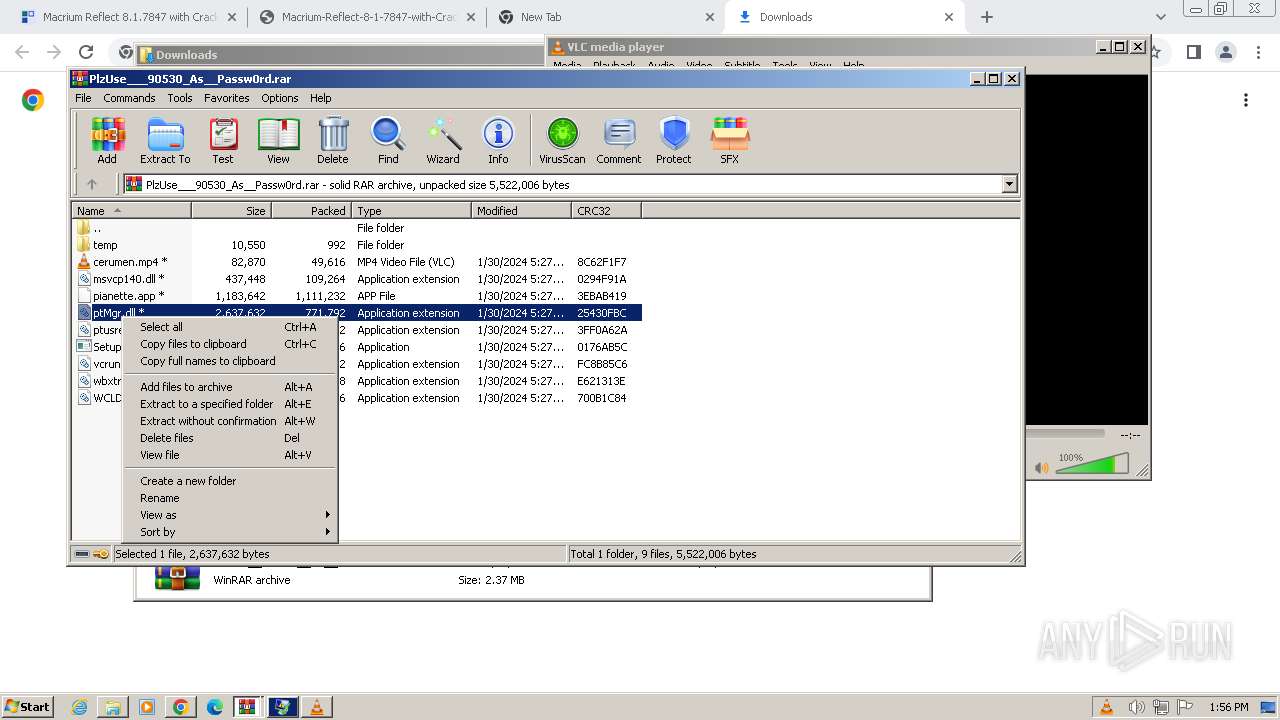Click the Extract To toolbar icon
The width and height of the screenshot is (1280, 720).
click(x=165, y=140)
